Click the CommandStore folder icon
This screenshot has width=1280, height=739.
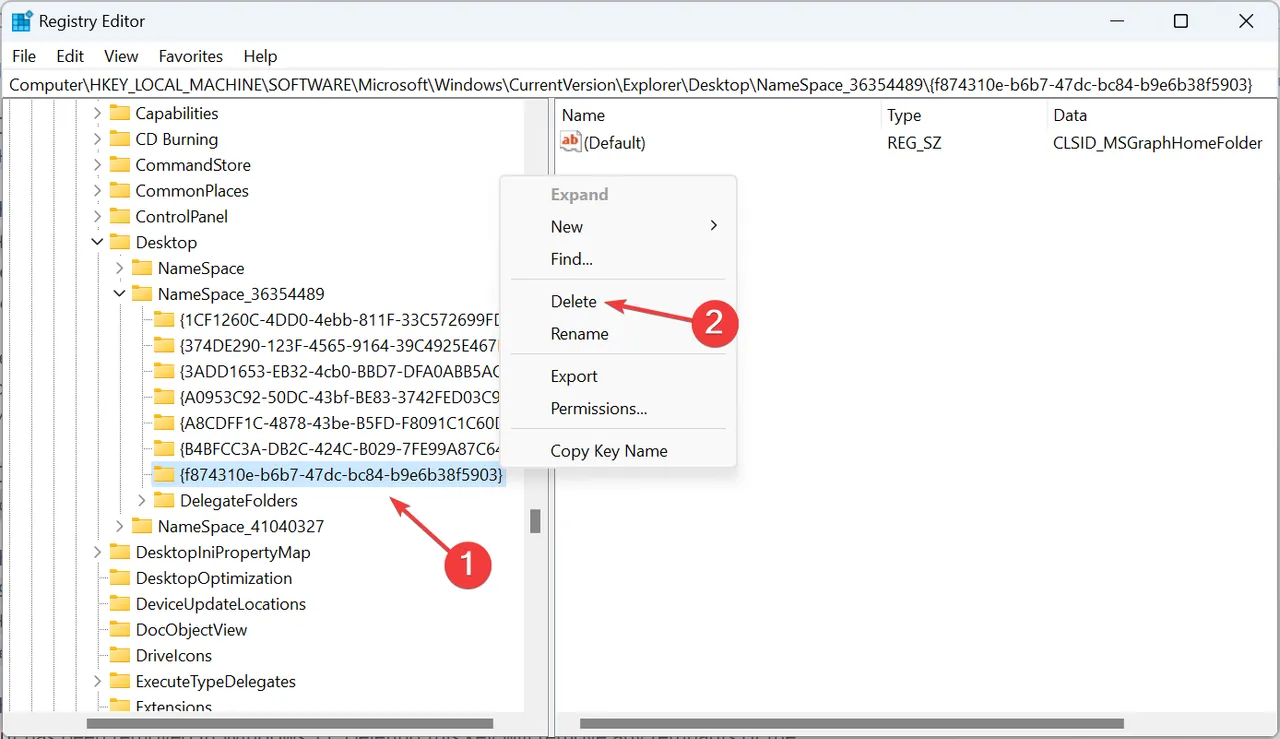click(120, 165)
